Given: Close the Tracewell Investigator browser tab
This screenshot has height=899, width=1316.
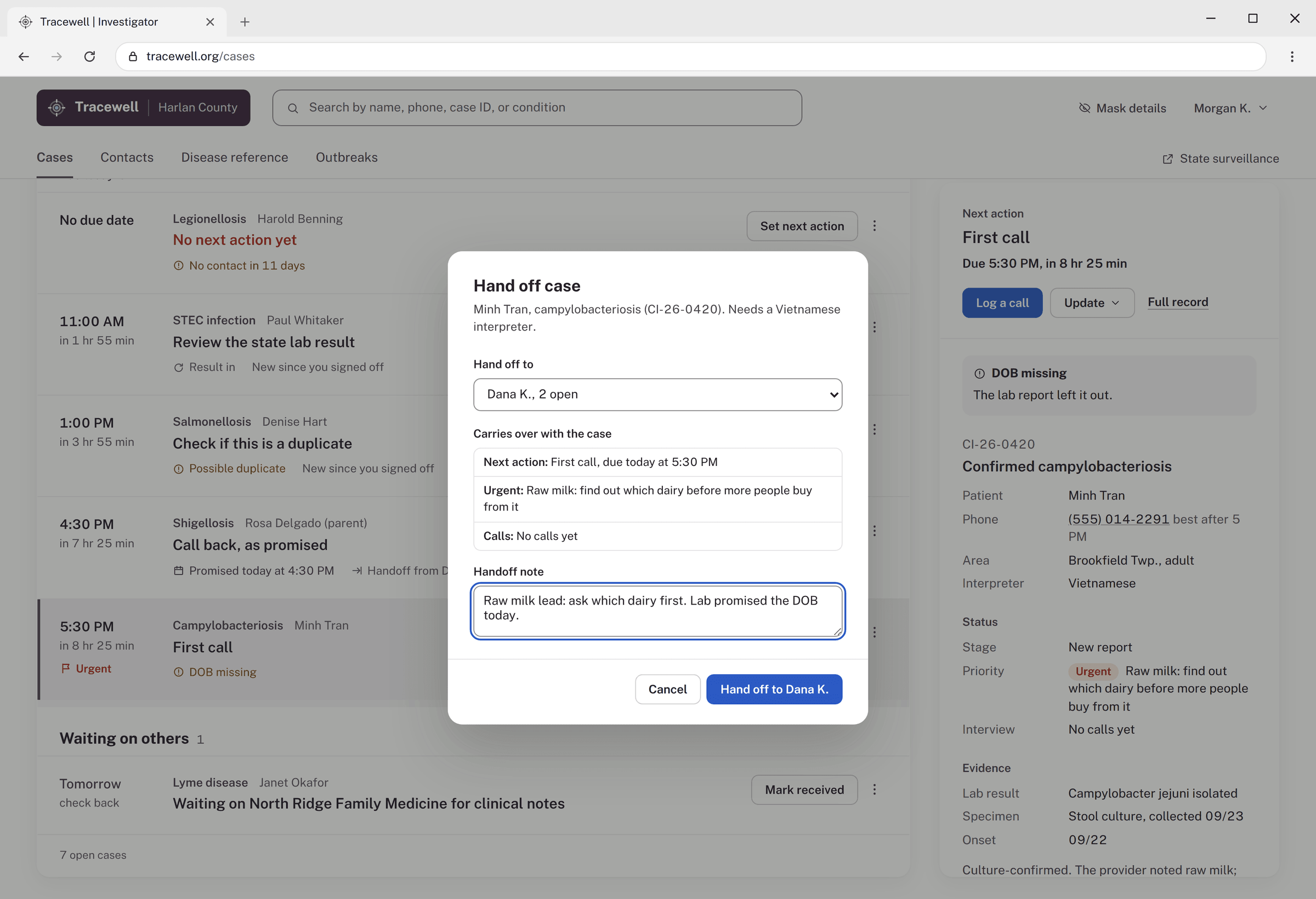Looking at the screenshot, I should click(210, 22).
